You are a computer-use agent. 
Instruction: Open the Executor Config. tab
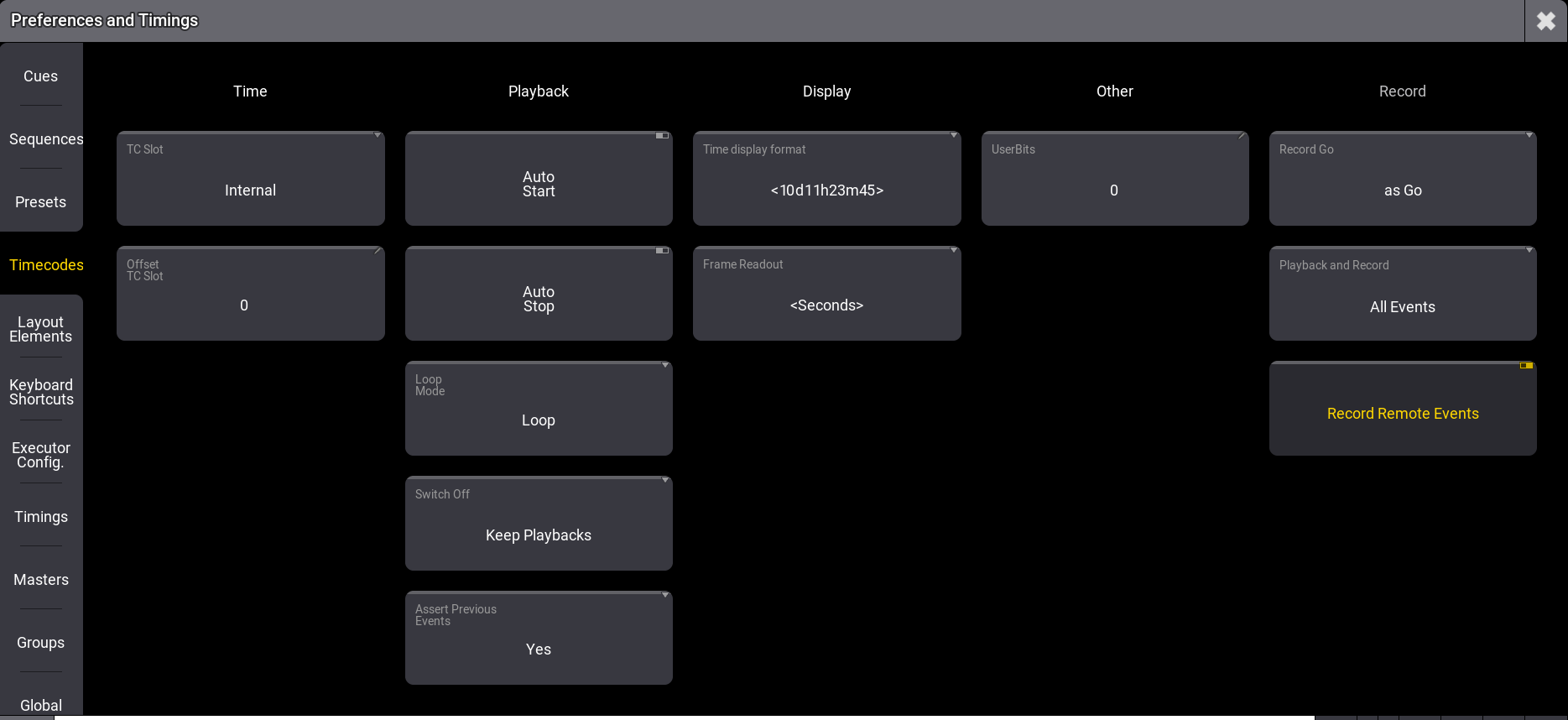41,455
